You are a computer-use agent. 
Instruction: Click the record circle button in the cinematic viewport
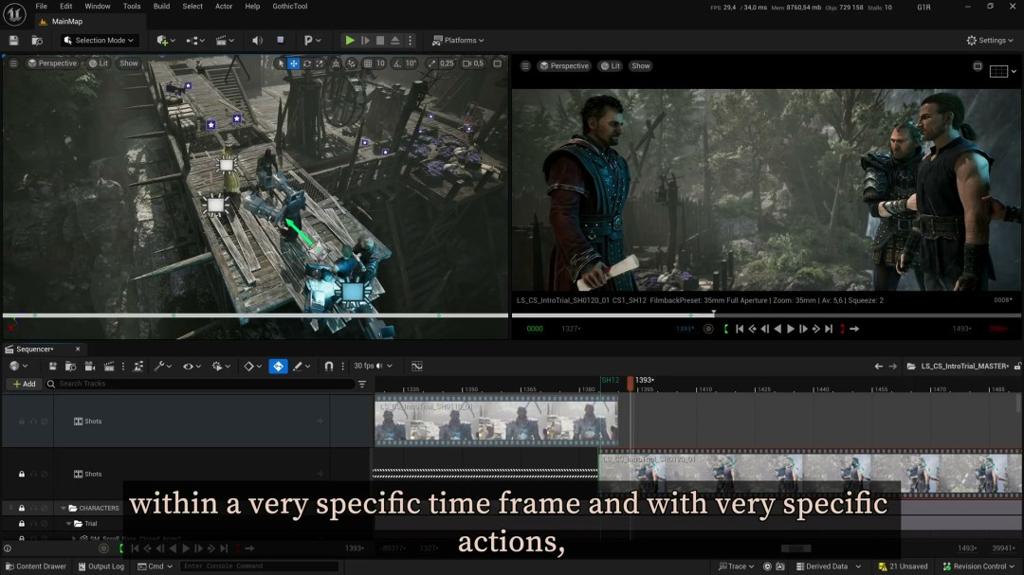pos(709,329)
